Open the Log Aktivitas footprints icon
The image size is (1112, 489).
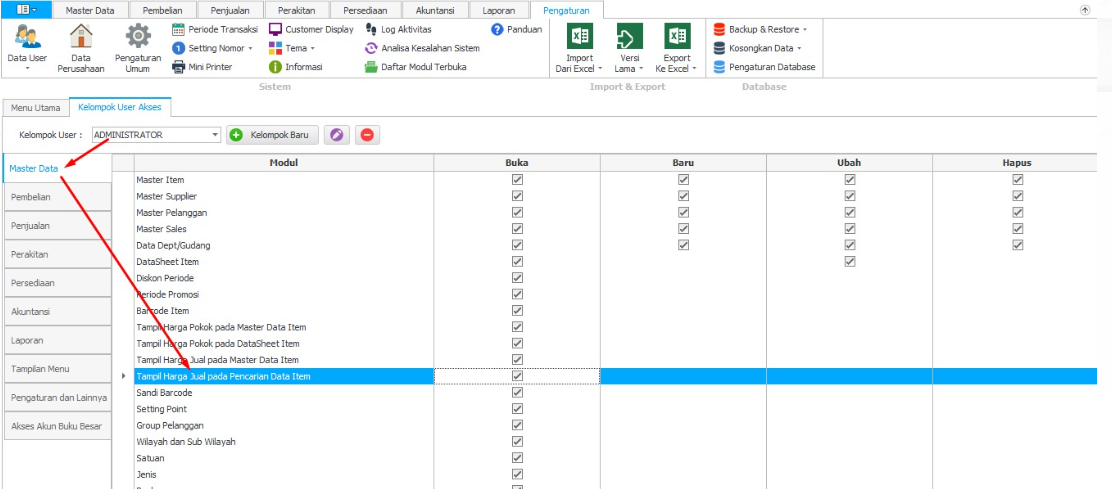click(x=372, y=29)
